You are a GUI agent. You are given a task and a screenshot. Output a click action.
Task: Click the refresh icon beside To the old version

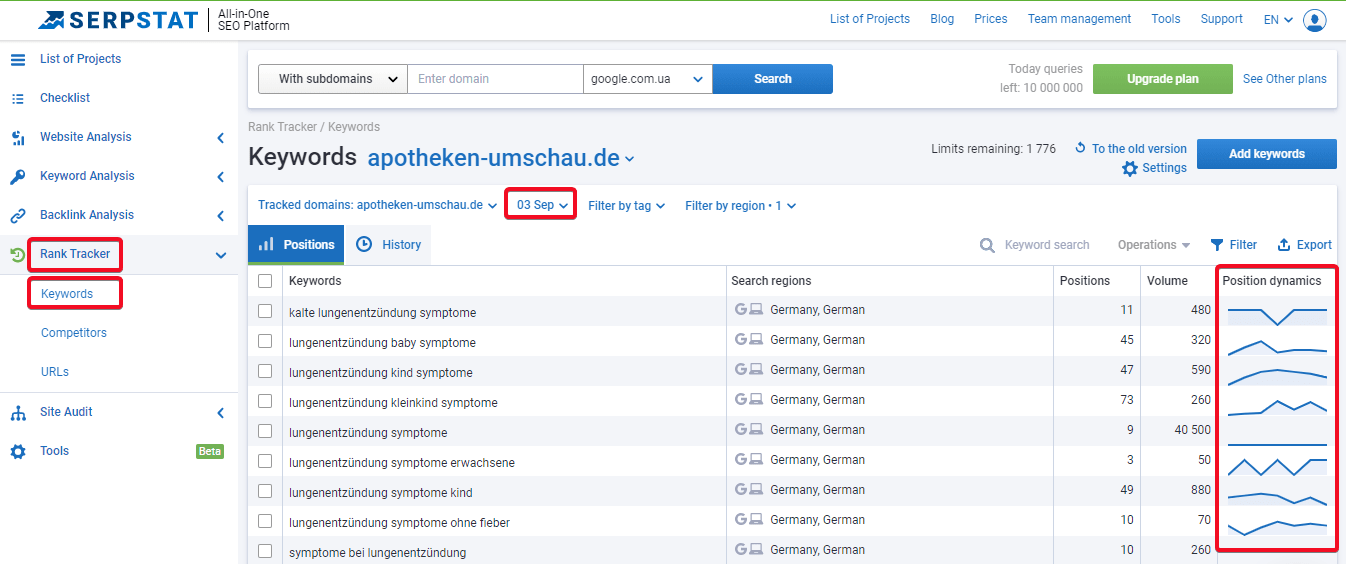(x=1080, y=148)
